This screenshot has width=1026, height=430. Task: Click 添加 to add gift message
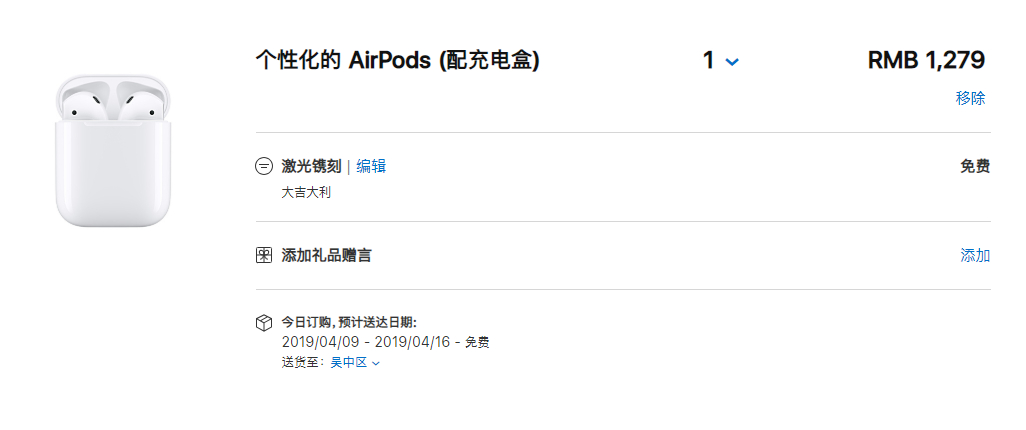975,255
